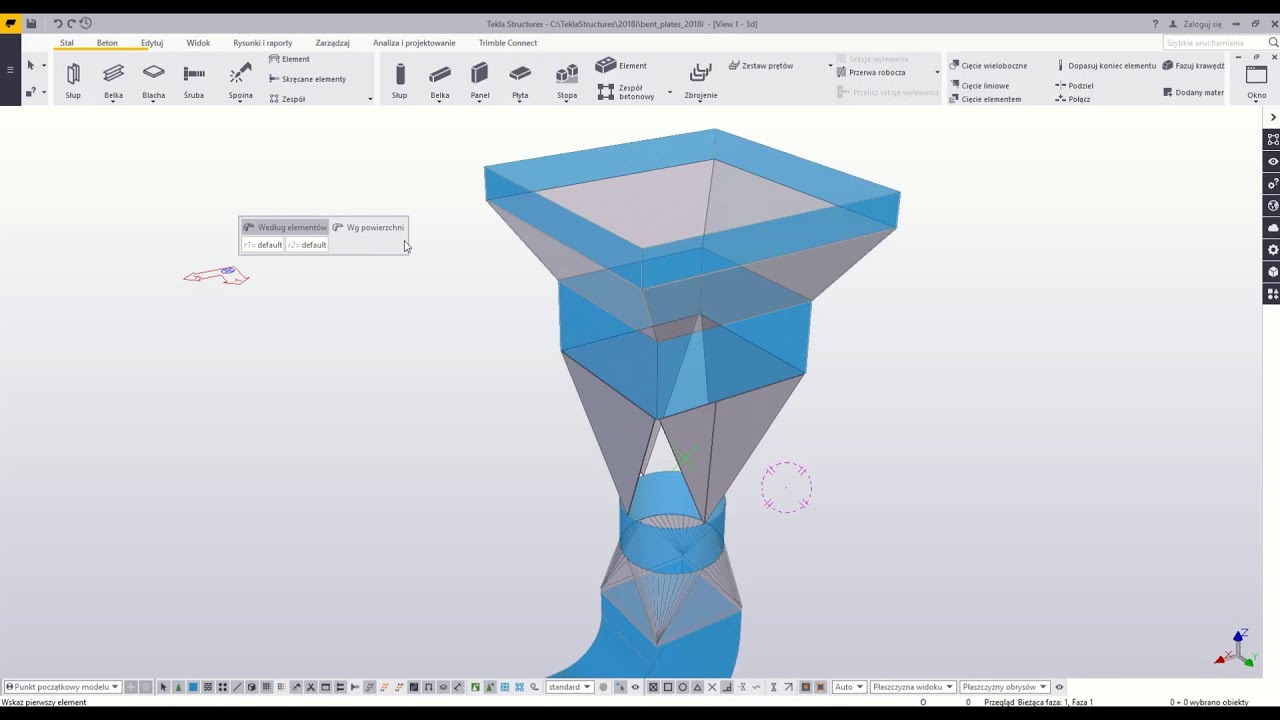Toggle the last eye icon in bottom toolbar
1280x720 pixels.
(1059, 687)
